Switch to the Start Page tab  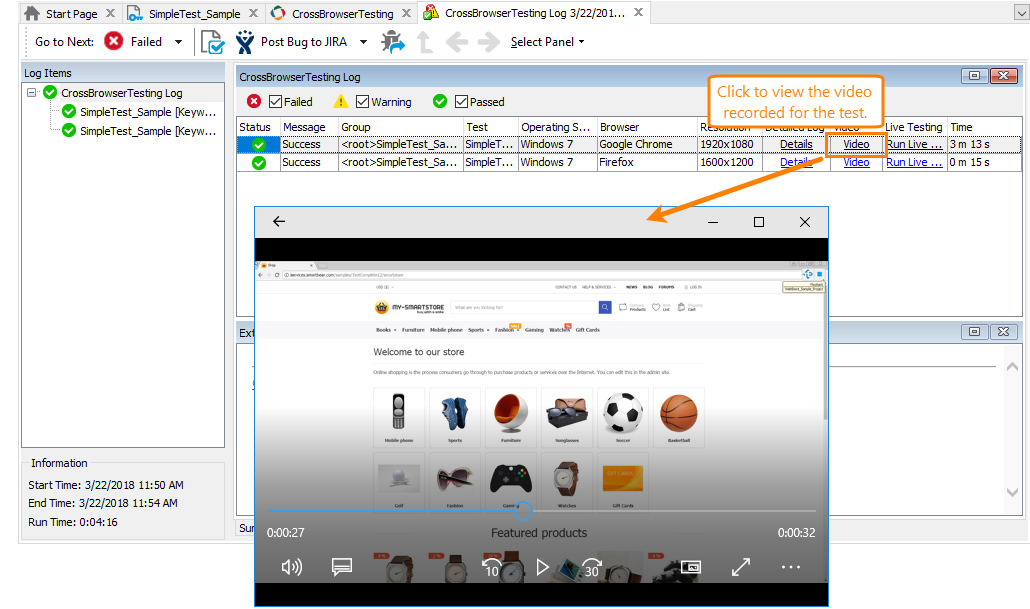coord(71,14)
